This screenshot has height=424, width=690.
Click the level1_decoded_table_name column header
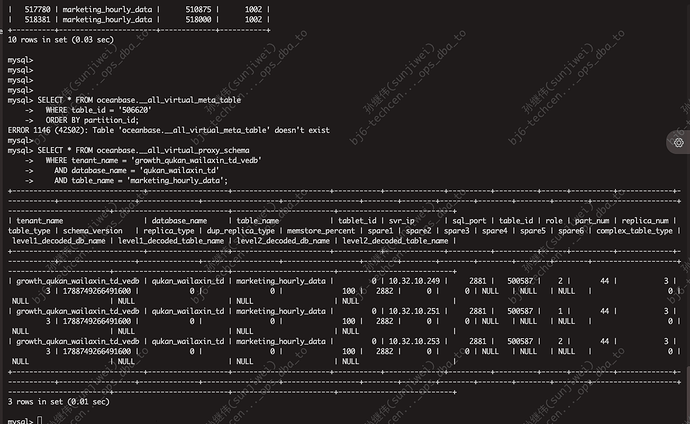point(171,241)
